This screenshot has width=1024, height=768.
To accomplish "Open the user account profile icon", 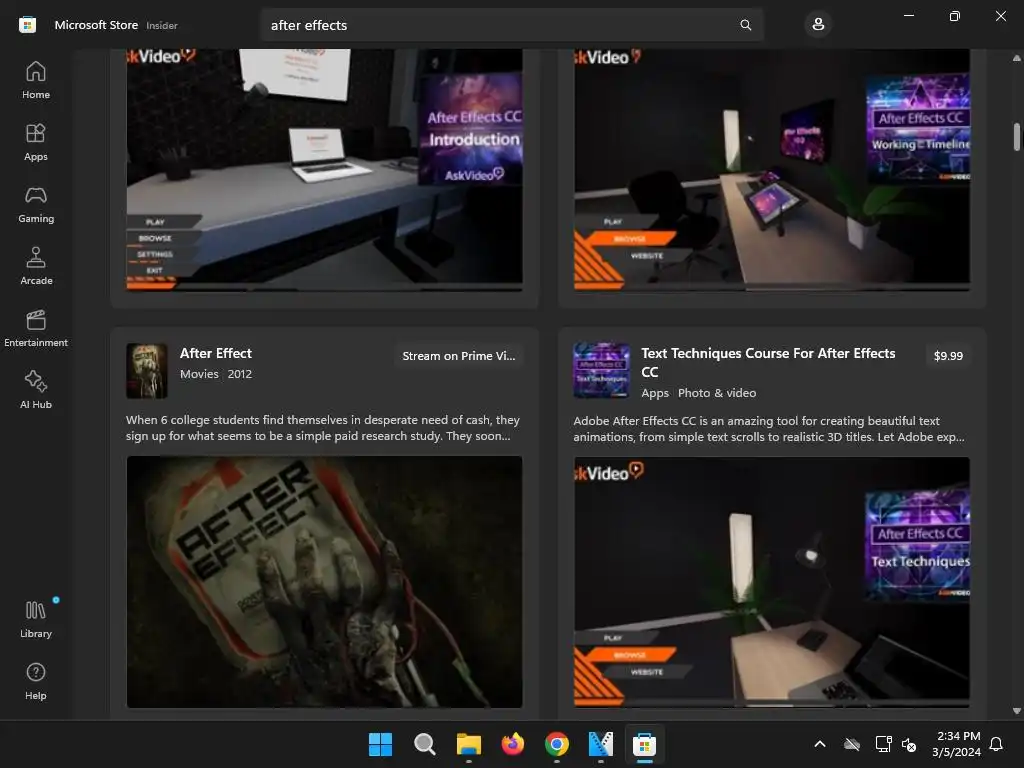I will (818, 25).
